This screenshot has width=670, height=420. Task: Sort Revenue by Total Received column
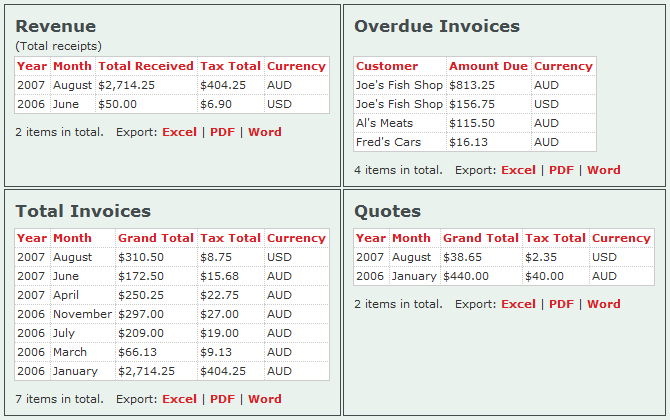point(146,66)
